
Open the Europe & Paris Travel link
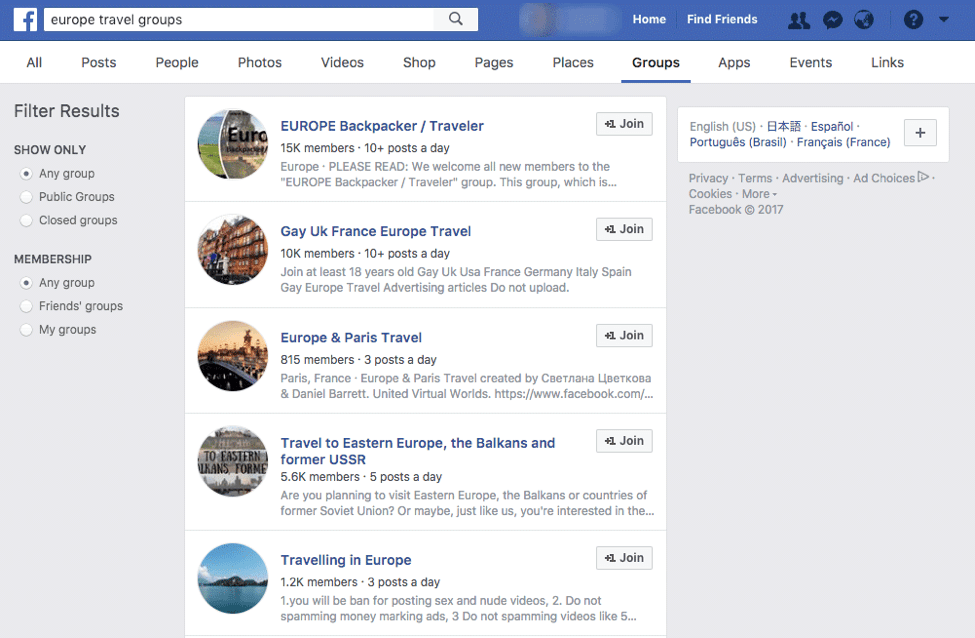click(351, 337)
